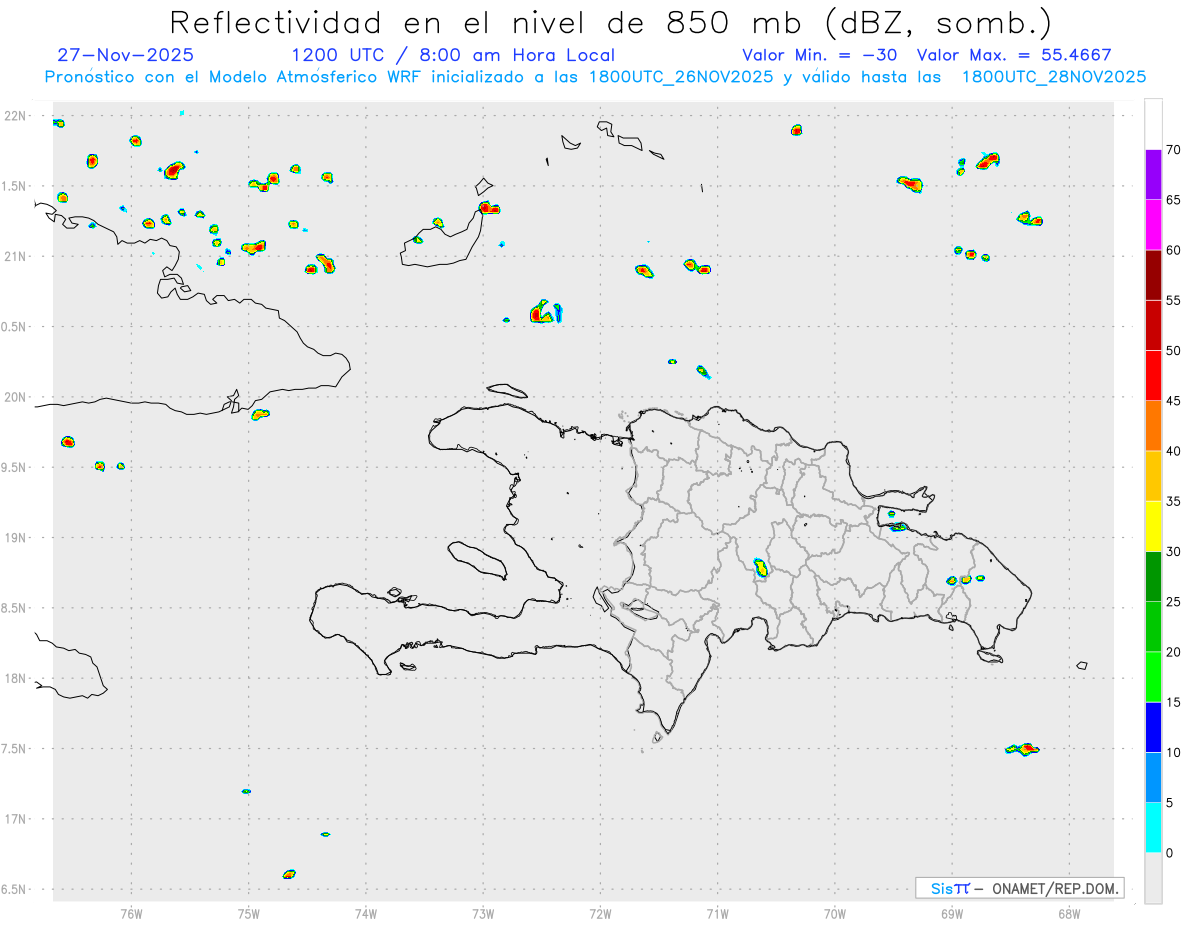Click the '20N' latitude label

(16, 397)
